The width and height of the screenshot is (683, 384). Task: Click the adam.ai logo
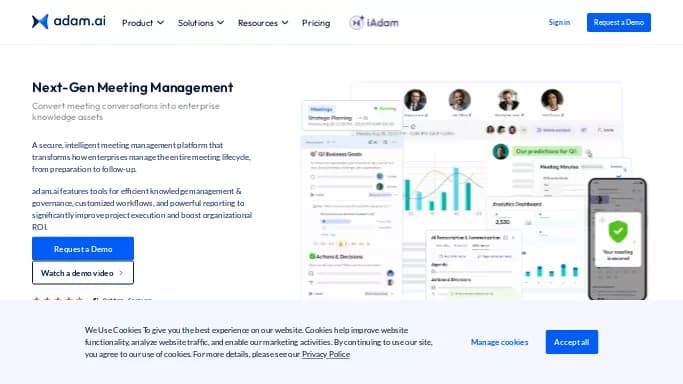69,21
